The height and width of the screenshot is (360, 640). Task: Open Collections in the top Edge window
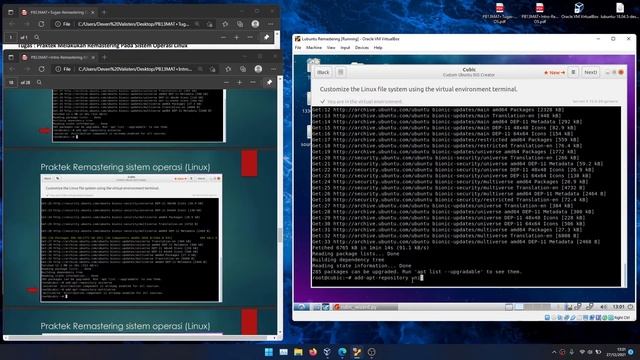point(240,24)
